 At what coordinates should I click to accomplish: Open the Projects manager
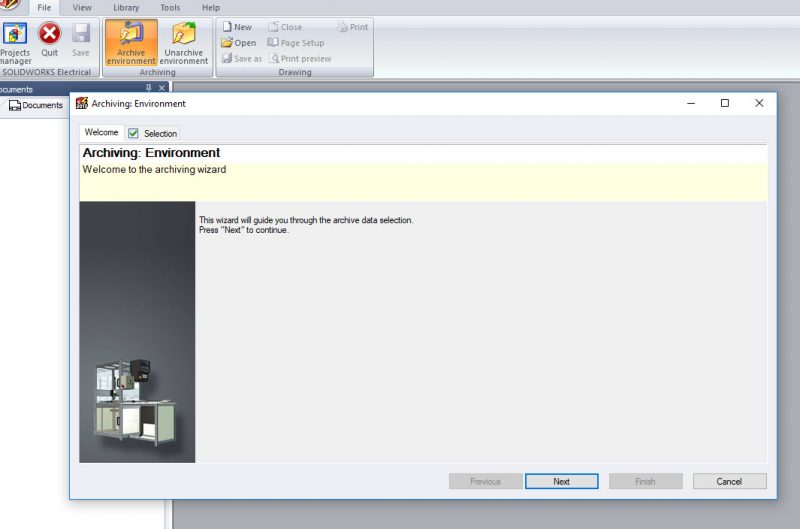tap(15, 43)
